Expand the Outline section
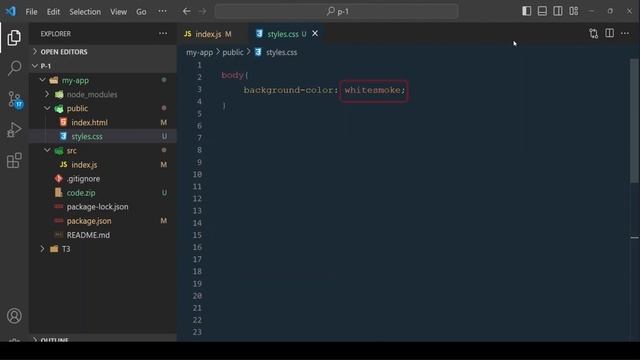This screenshot has width=640, height=360. point(103,339)
